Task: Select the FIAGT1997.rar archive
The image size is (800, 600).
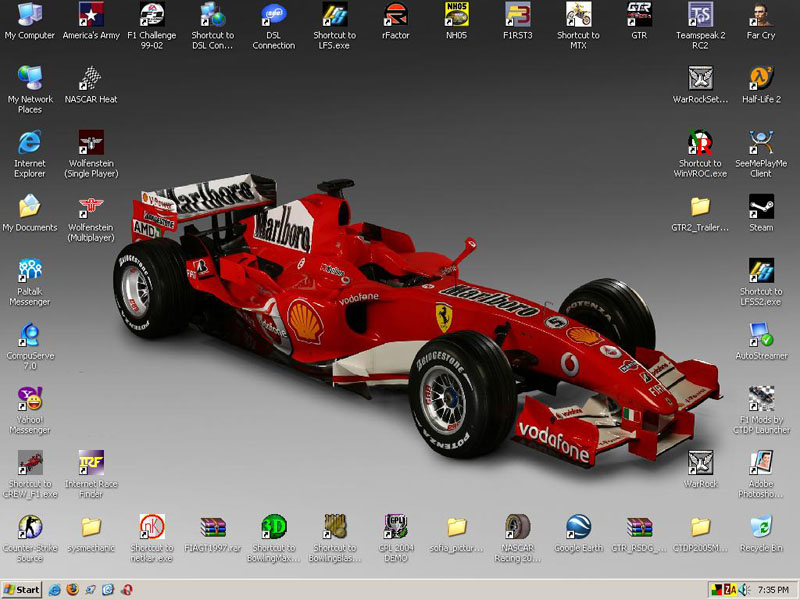Action: coord(212,533)
